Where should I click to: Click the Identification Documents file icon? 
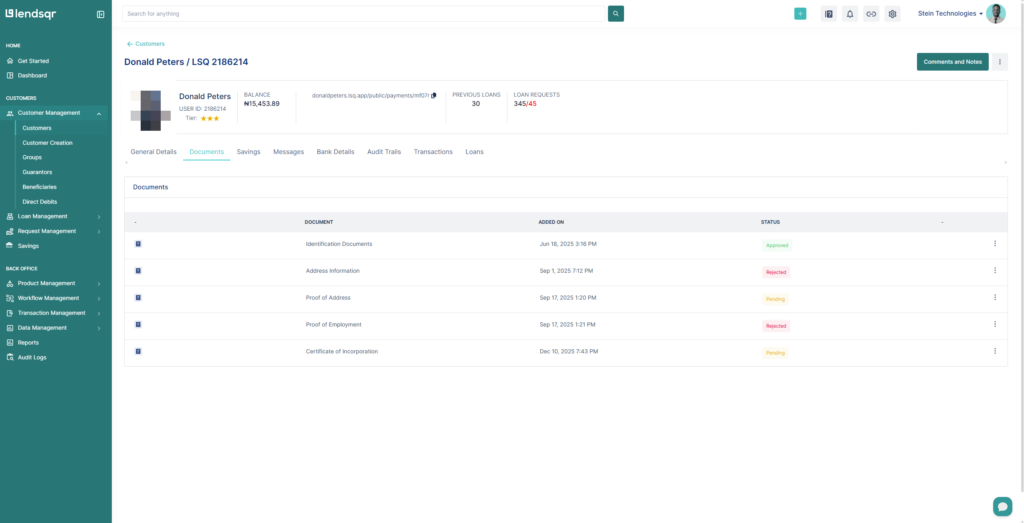[x=138, y=244]
